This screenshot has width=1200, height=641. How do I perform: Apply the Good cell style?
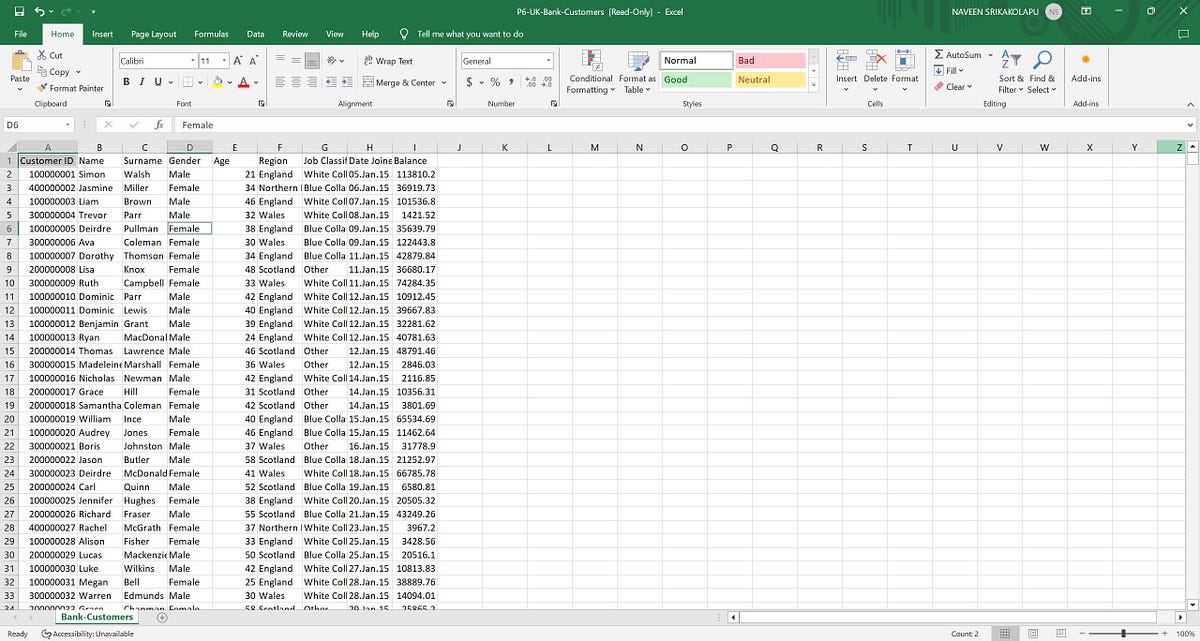[695, 77]
